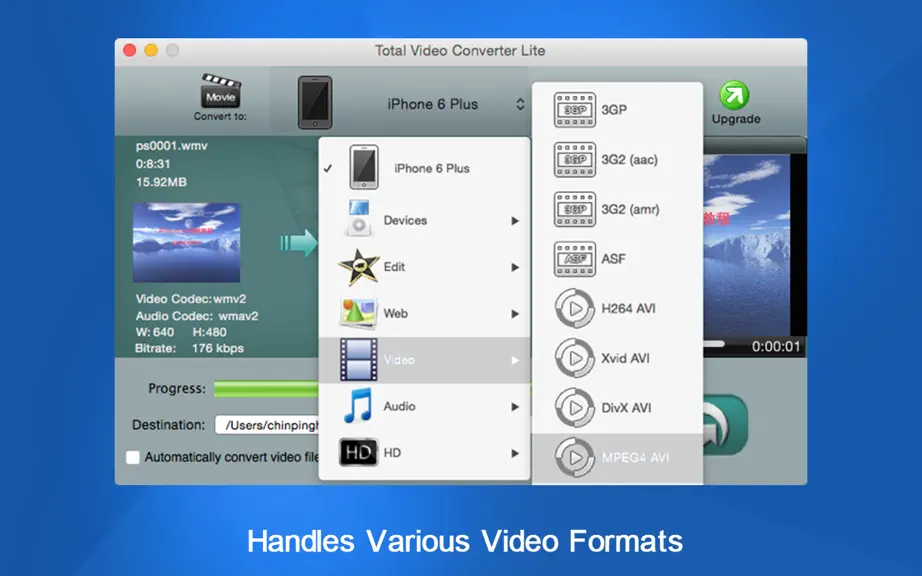Expand the Web submenu arrow
The width and height of the screenshot is (922, 576).
(515, 314)
